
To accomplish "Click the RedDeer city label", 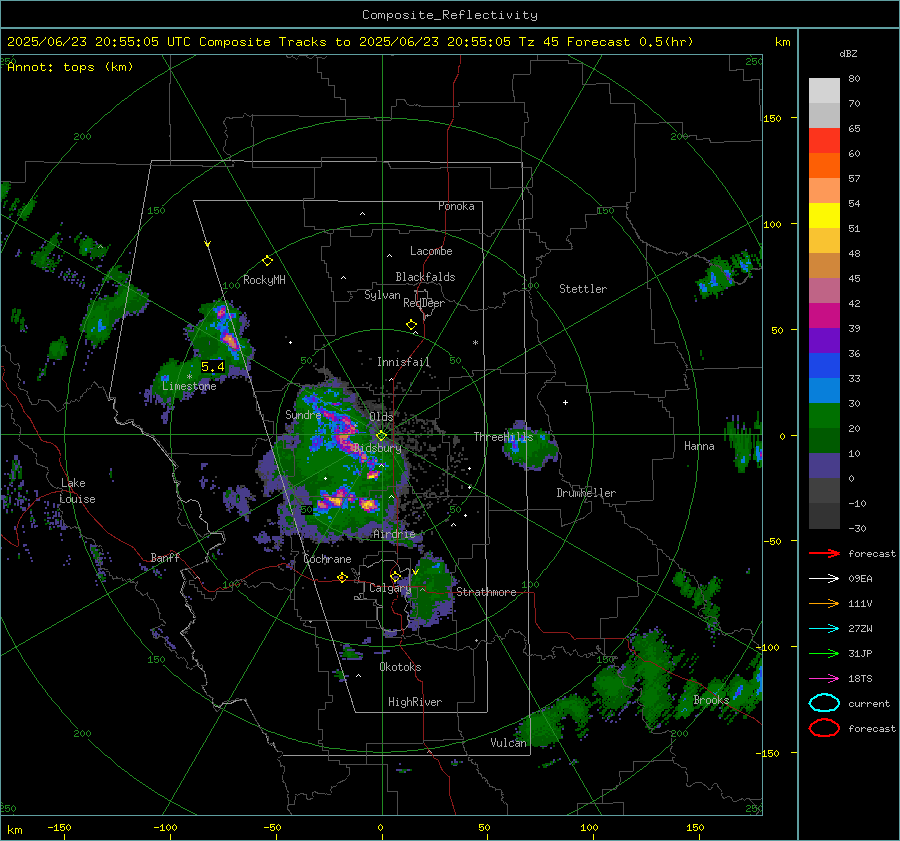I will (x=424, y=303).
